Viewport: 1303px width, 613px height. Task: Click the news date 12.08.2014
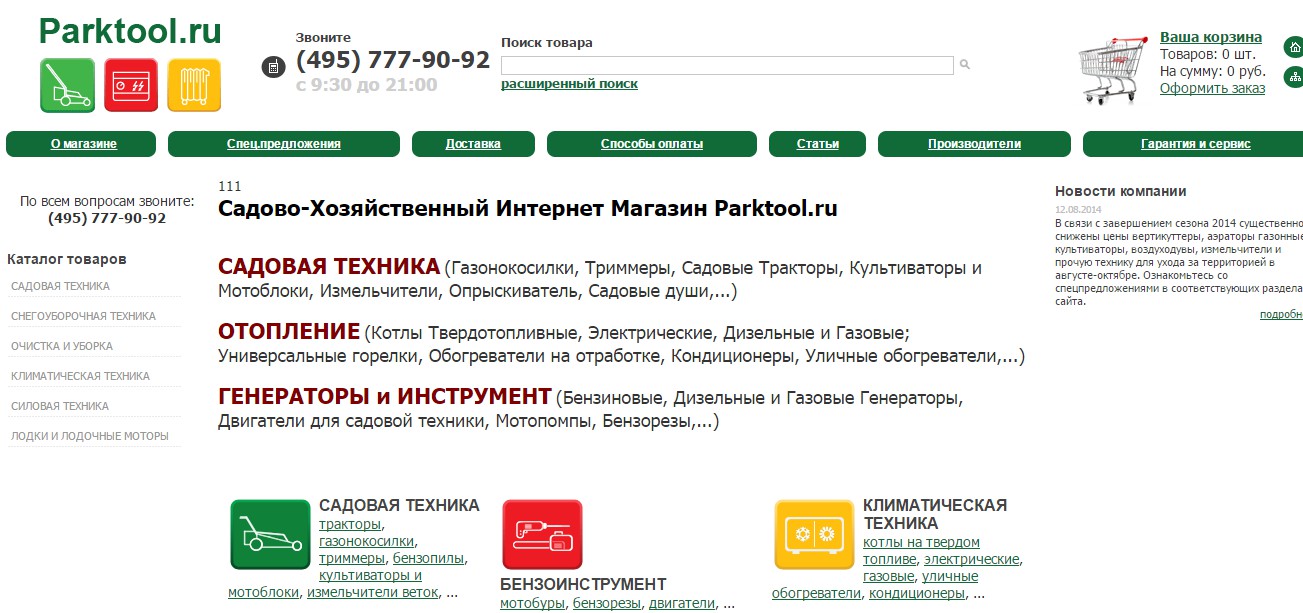pyautogui.click(x=1077, y=210)
